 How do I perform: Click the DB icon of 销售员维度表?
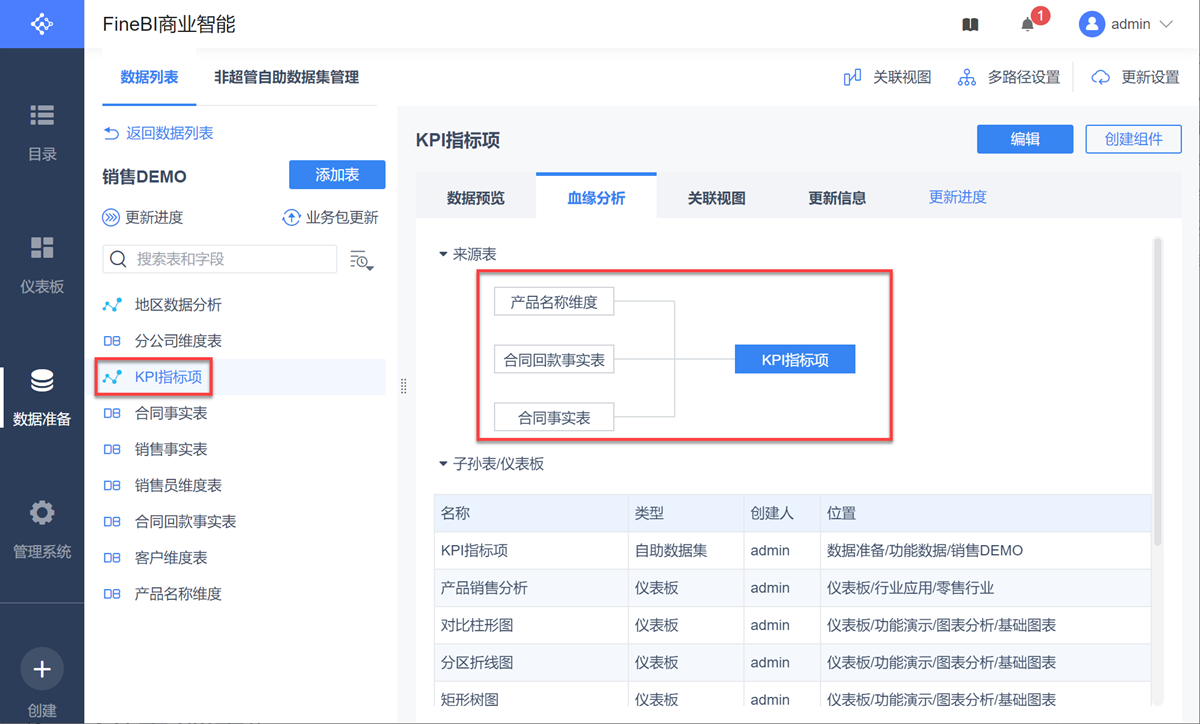[112, 485]
